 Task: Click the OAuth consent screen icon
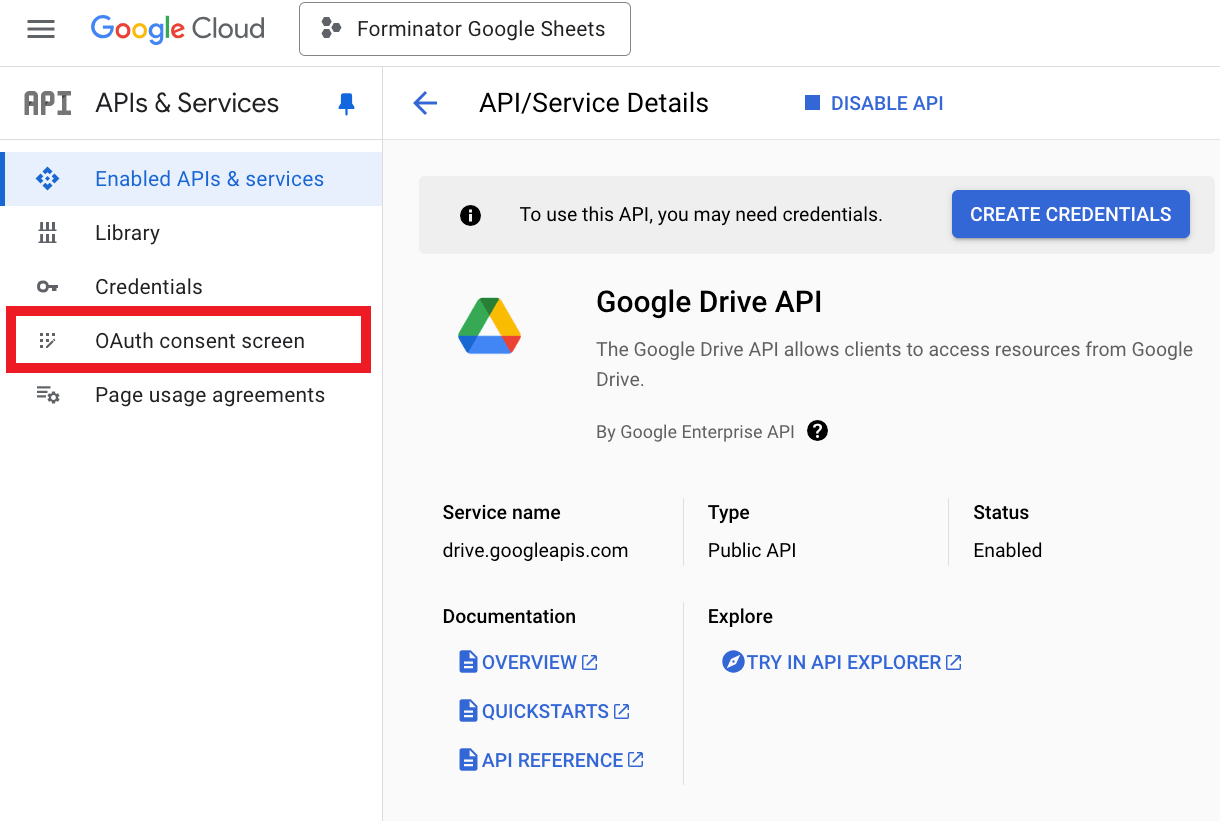(47, 341)
